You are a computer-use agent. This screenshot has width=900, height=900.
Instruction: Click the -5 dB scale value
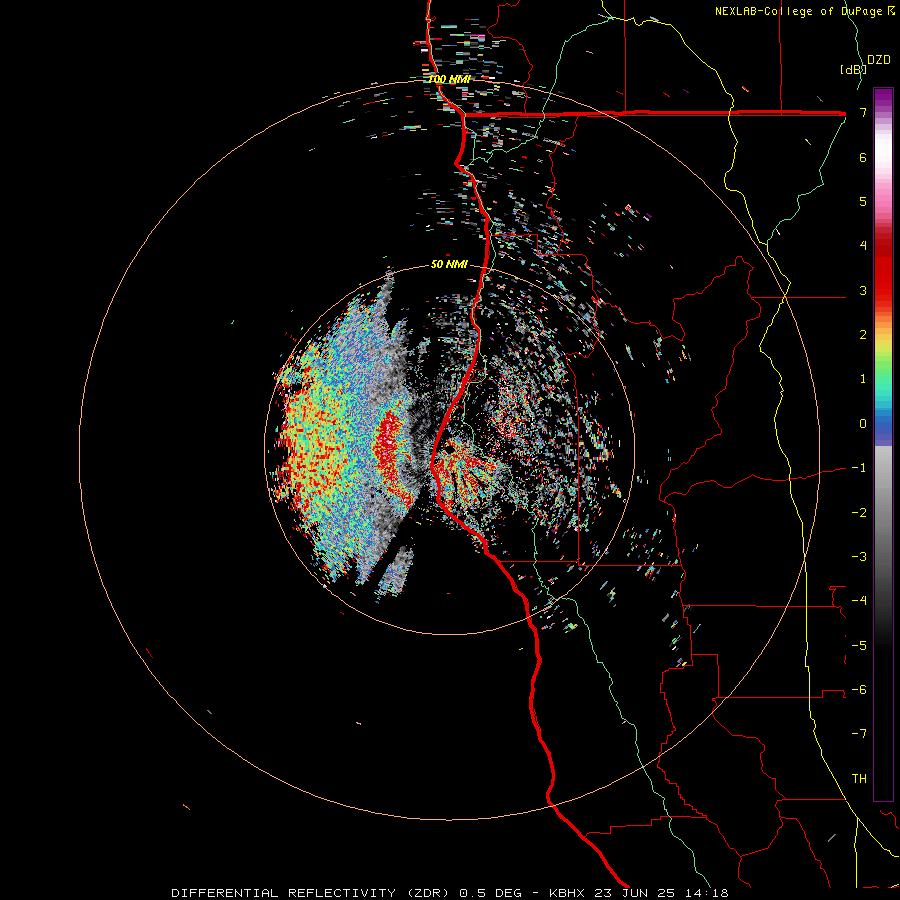pos(859,646)
